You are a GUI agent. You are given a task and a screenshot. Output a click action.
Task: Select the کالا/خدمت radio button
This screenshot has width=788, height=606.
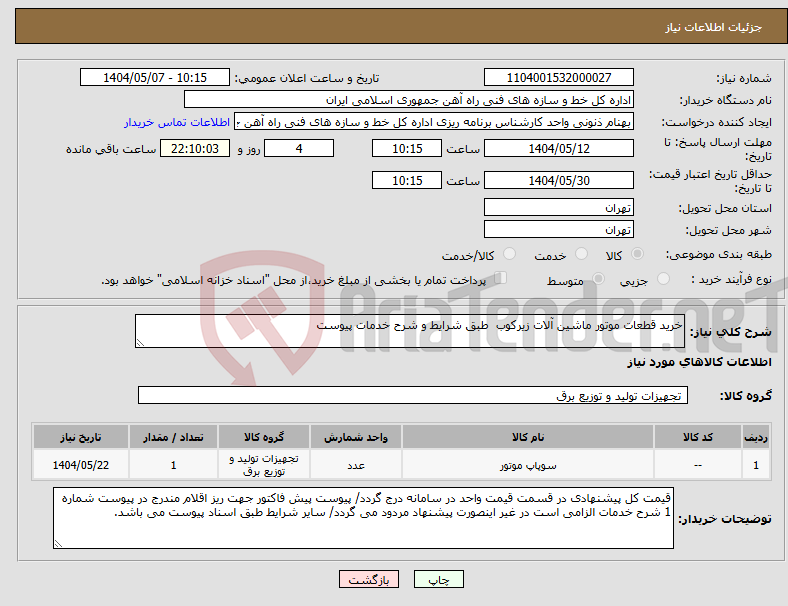[509, 254]
